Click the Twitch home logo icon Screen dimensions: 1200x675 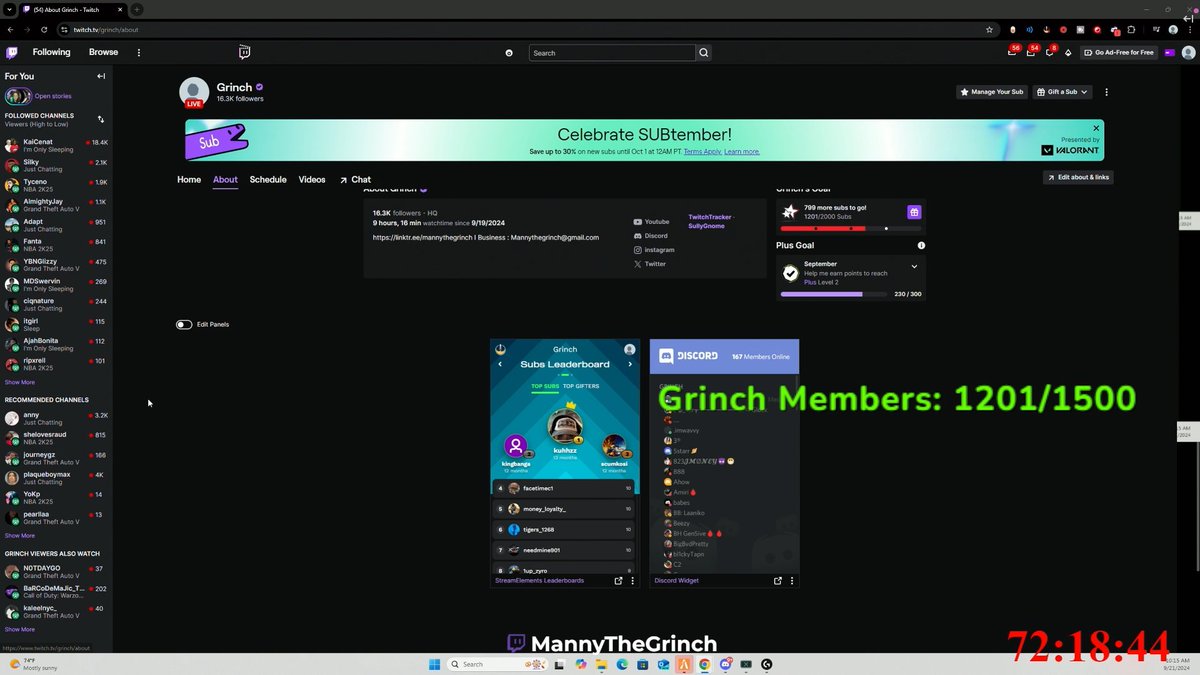click(12, 52)
